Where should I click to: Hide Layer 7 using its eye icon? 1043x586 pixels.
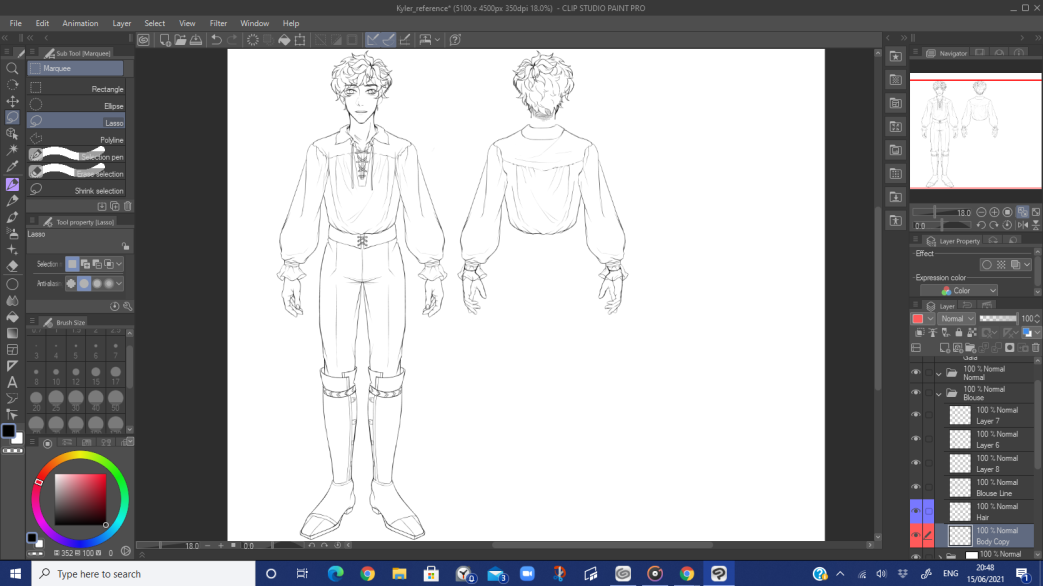pos(915,415)
